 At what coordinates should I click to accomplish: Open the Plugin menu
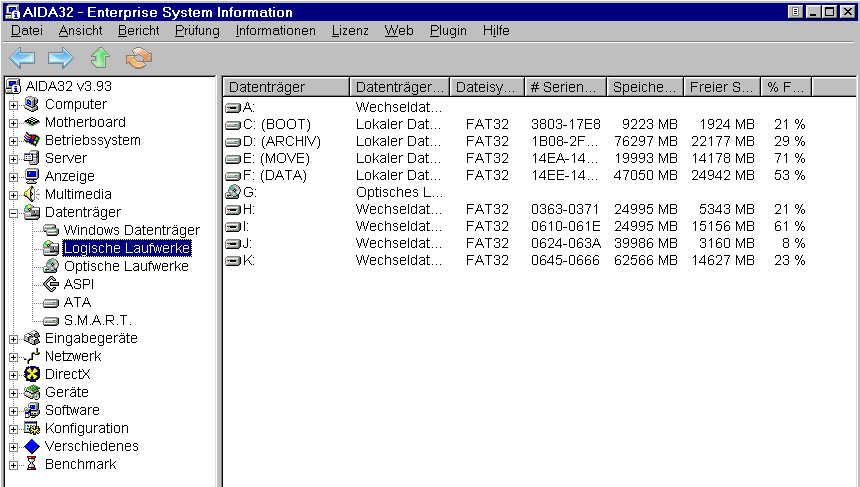pyautogui.click(x=448, y=31)
